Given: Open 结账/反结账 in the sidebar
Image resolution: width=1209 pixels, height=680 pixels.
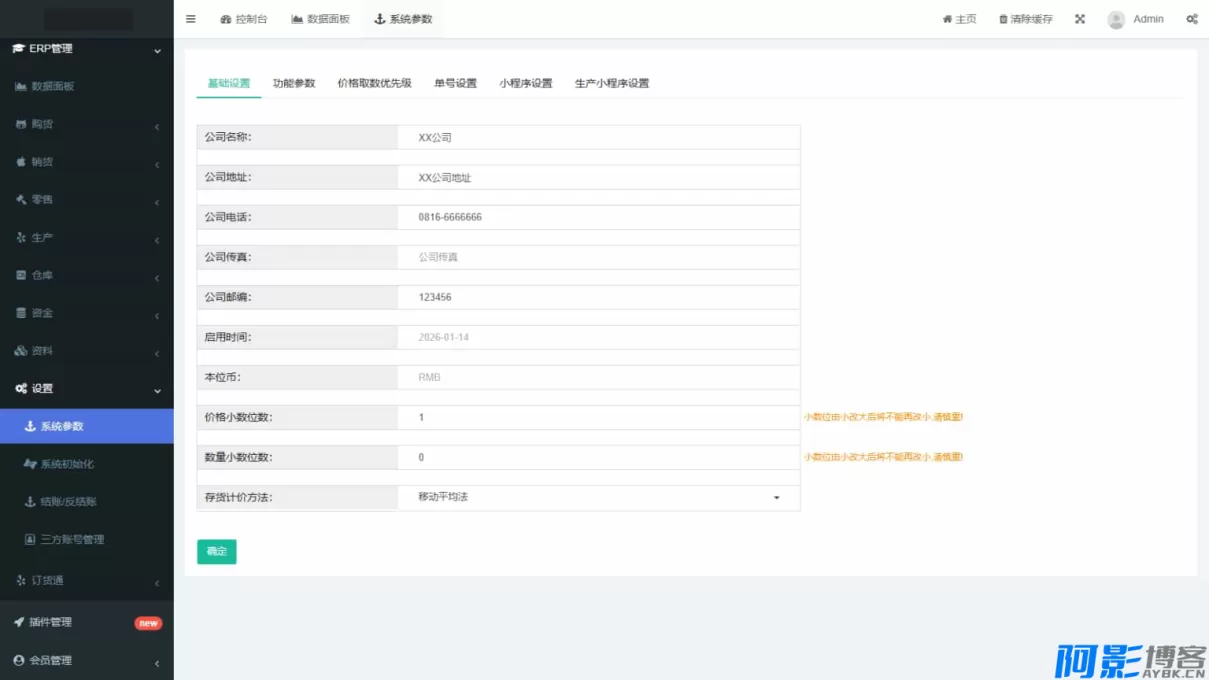Looking at the screenshot, I should 67,502.
